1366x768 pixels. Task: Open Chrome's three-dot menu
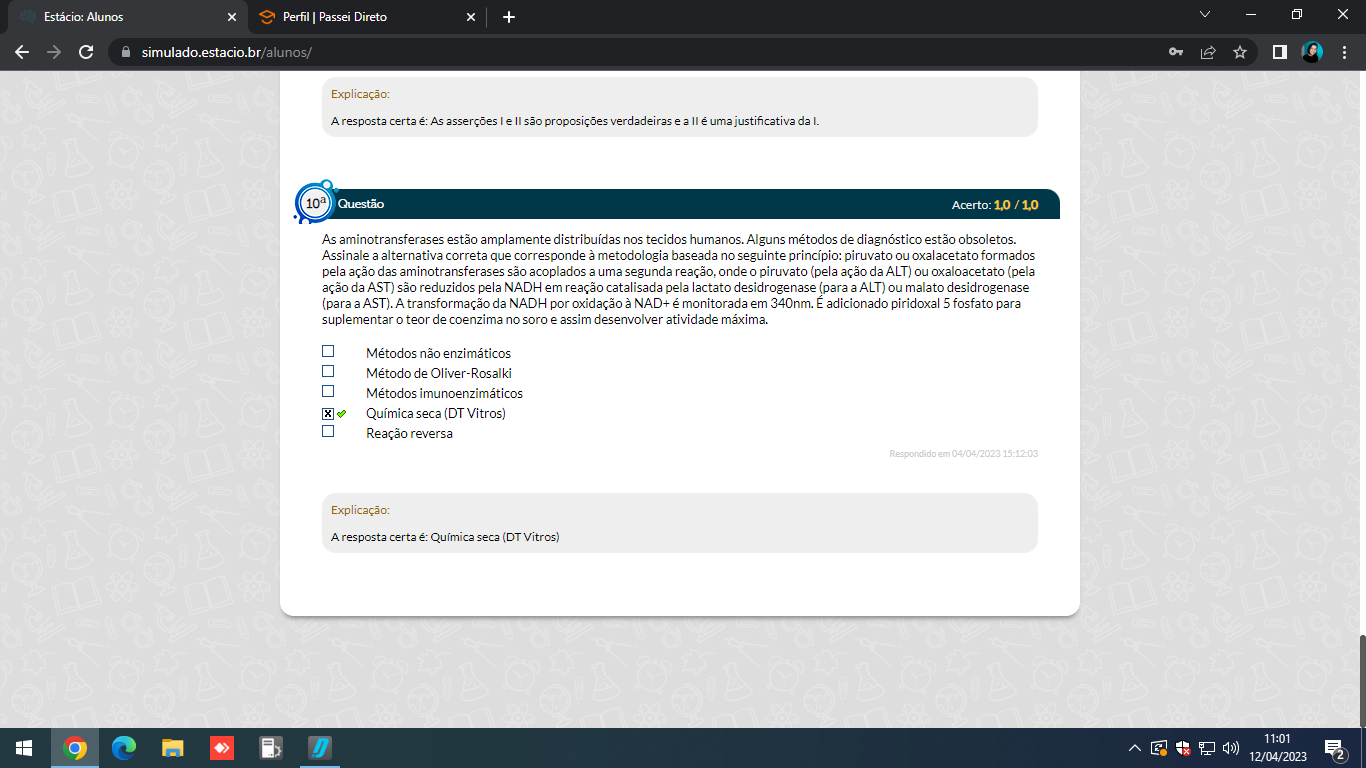click(x=1345, y=52)
